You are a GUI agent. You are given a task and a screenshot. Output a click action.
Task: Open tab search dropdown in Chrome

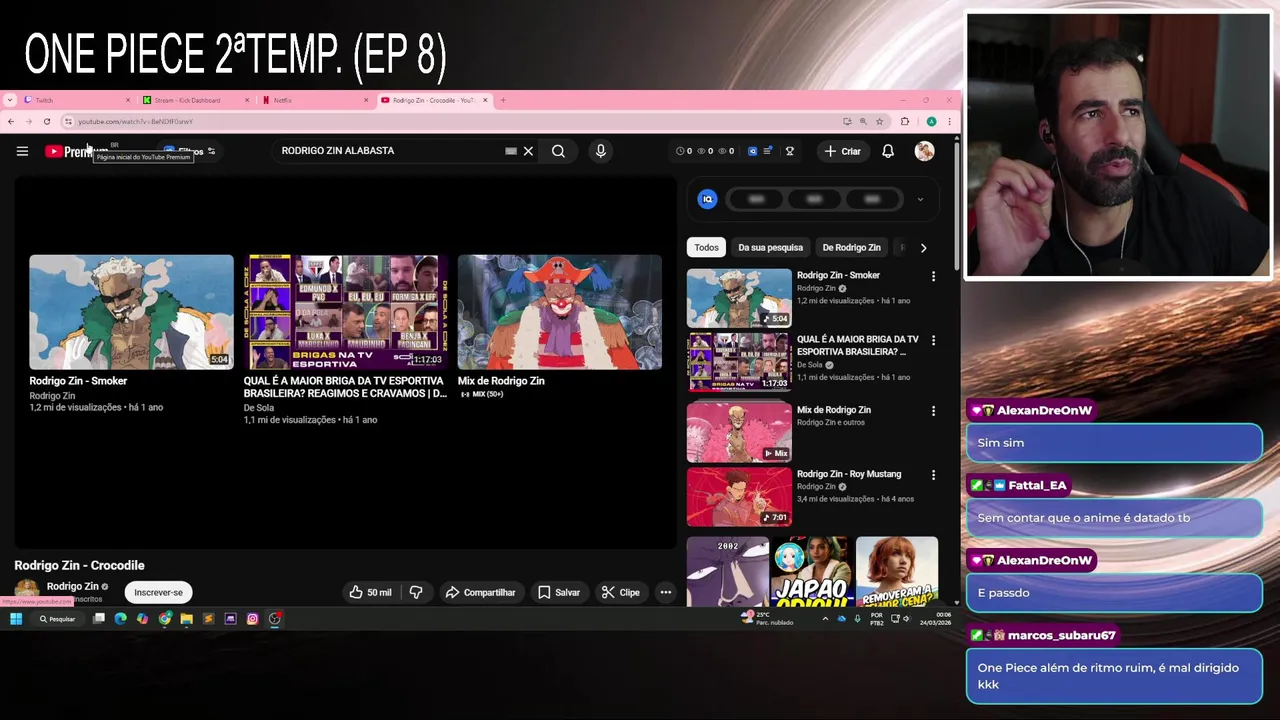coord(10,100)
